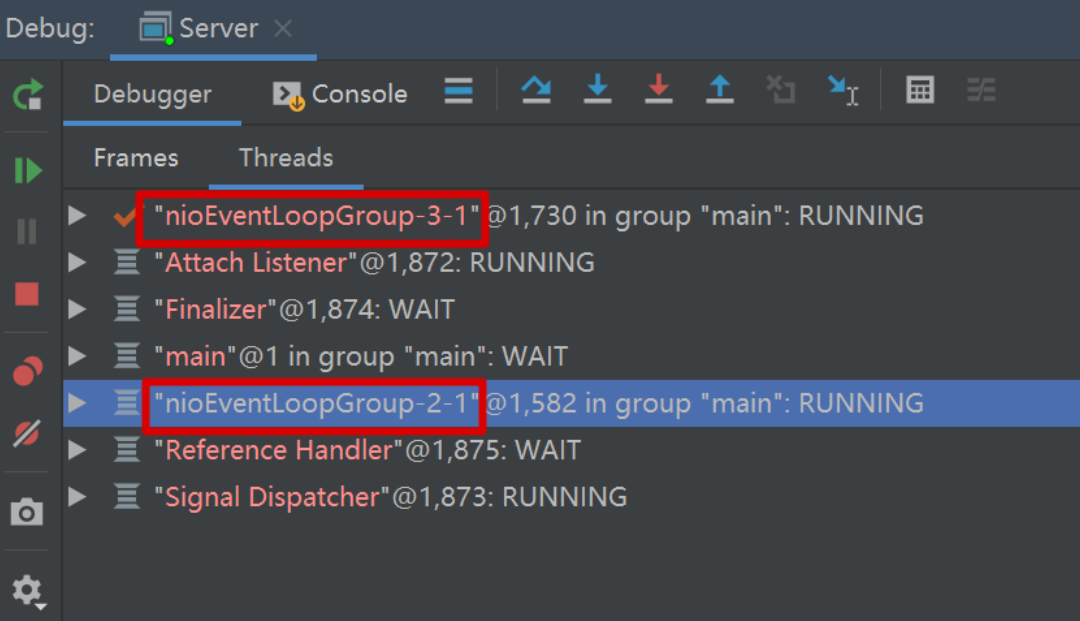
Task: Click thread icon beside main
Action: pos(127,356)
